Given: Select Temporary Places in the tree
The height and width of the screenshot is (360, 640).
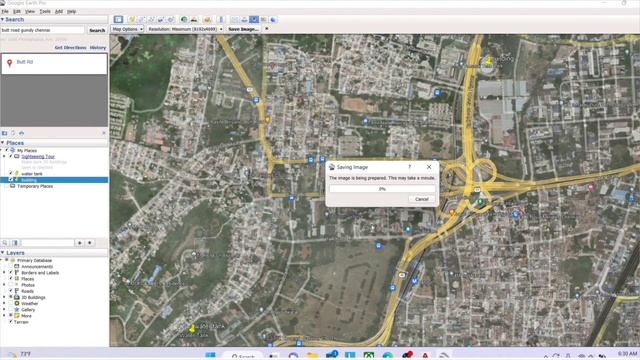Looking at the screenshot, I should tap(35, 186).
